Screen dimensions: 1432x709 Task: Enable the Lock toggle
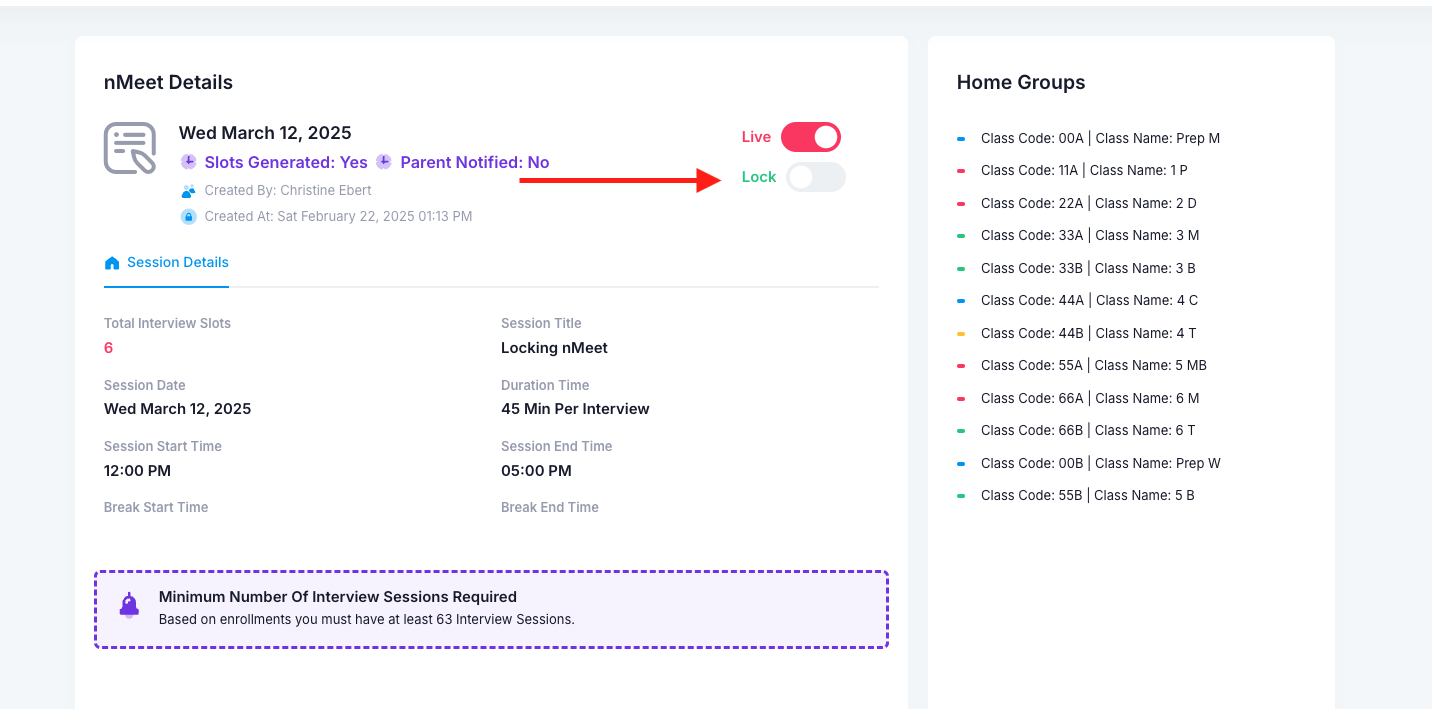(816, 177)
